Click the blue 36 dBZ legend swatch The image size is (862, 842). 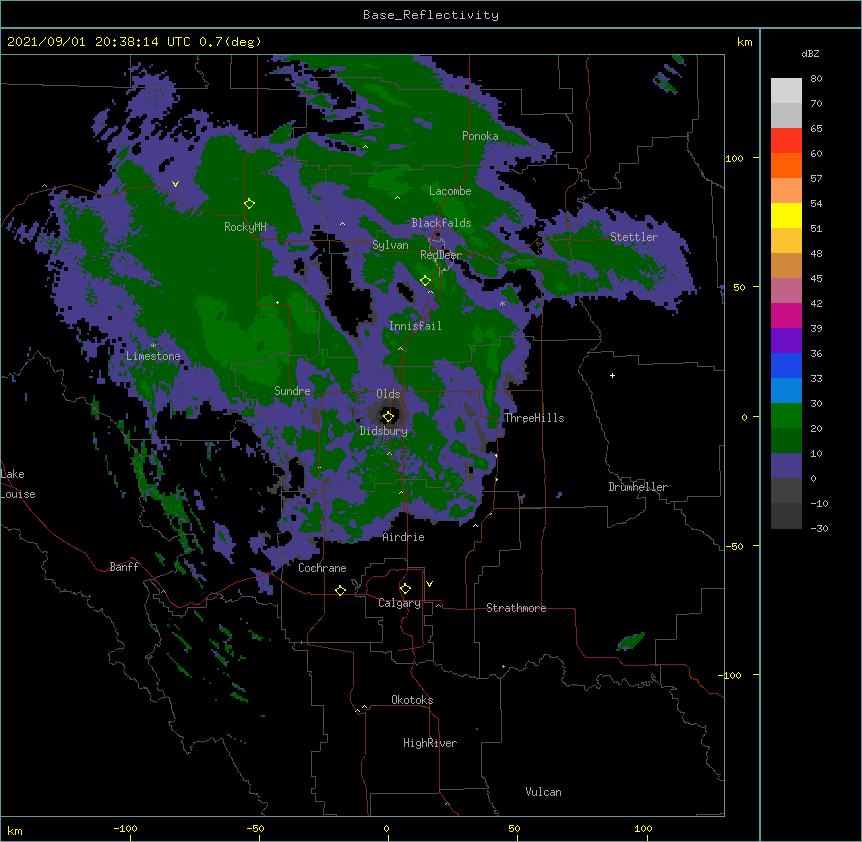click(x=786, y=365)
